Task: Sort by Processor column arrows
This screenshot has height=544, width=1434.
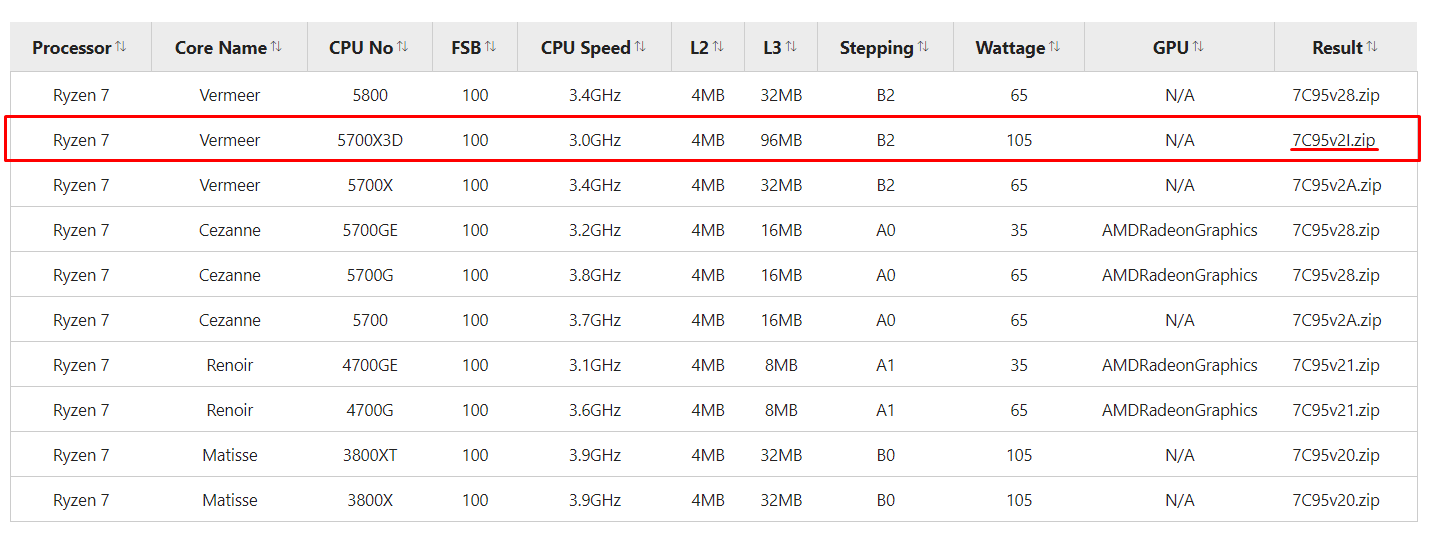Action: (121, 47)
